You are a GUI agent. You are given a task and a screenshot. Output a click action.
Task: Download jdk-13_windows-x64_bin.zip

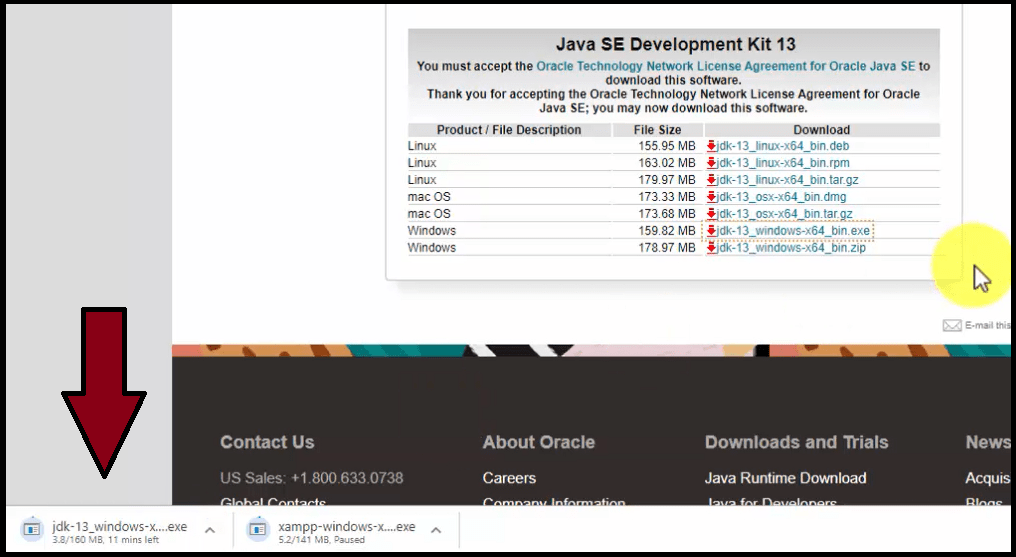pos(791,247)
